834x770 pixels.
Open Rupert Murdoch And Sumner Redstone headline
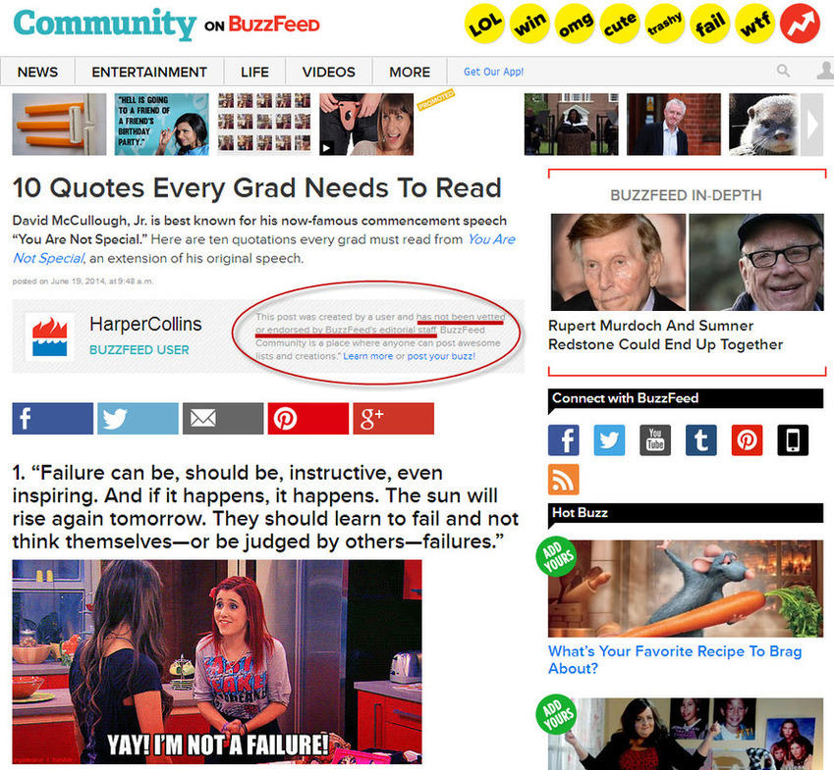[x=665, y=335]
